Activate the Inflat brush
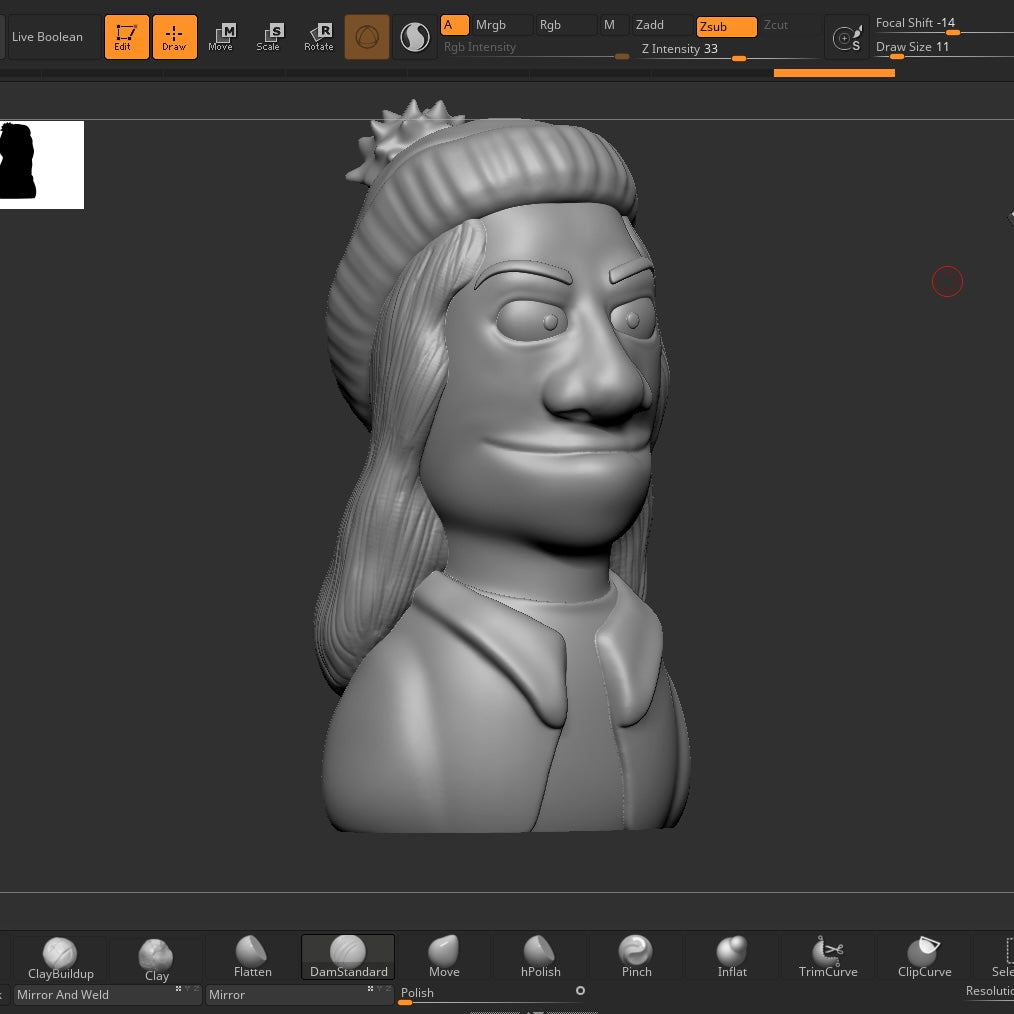 [732, 957]
